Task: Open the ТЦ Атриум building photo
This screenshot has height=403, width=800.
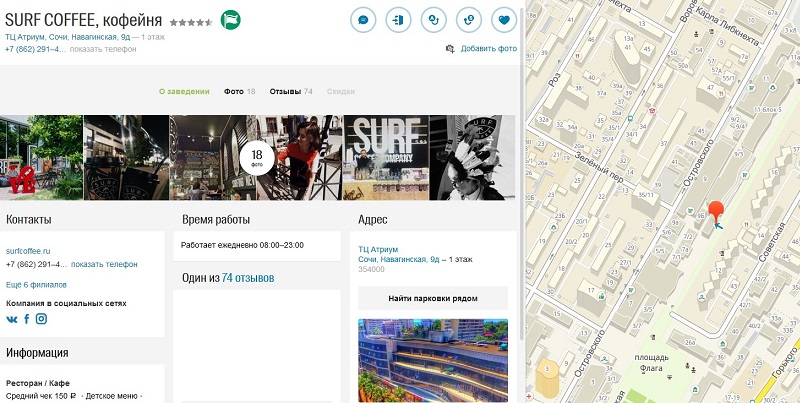Action: pos(433,361)
